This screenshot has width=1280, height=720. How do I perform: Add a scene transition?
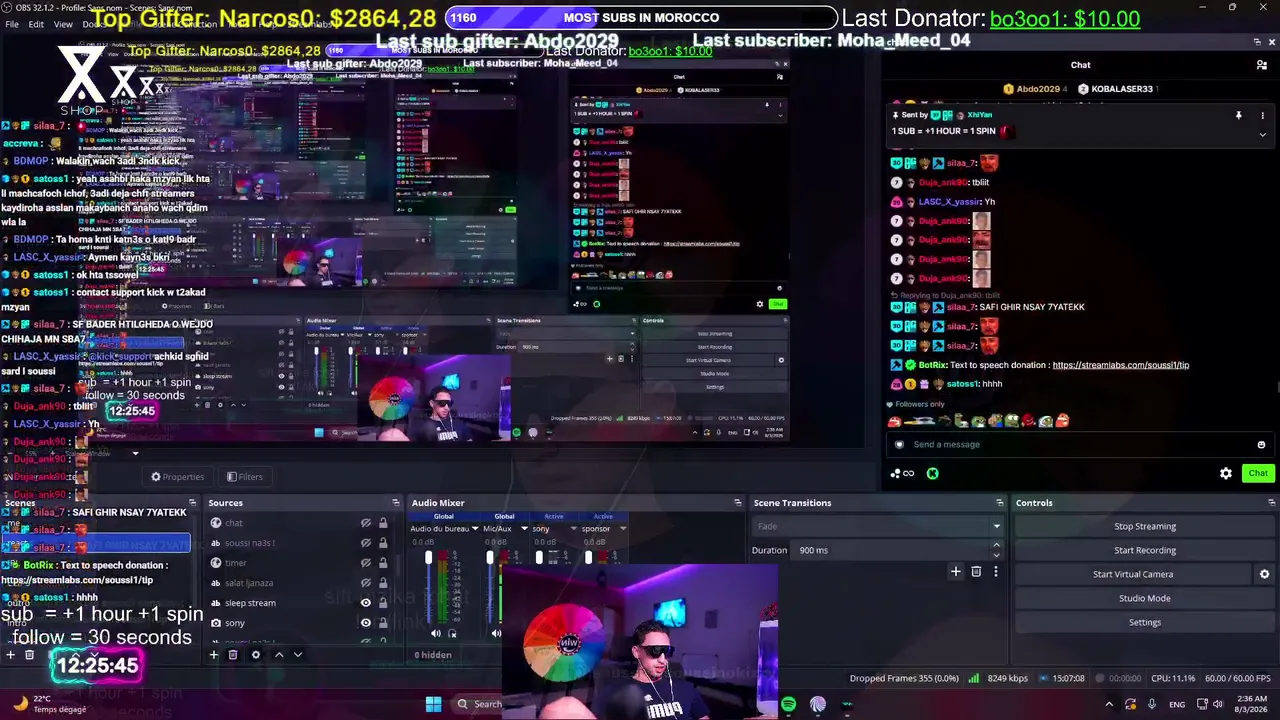click(955, 572)
